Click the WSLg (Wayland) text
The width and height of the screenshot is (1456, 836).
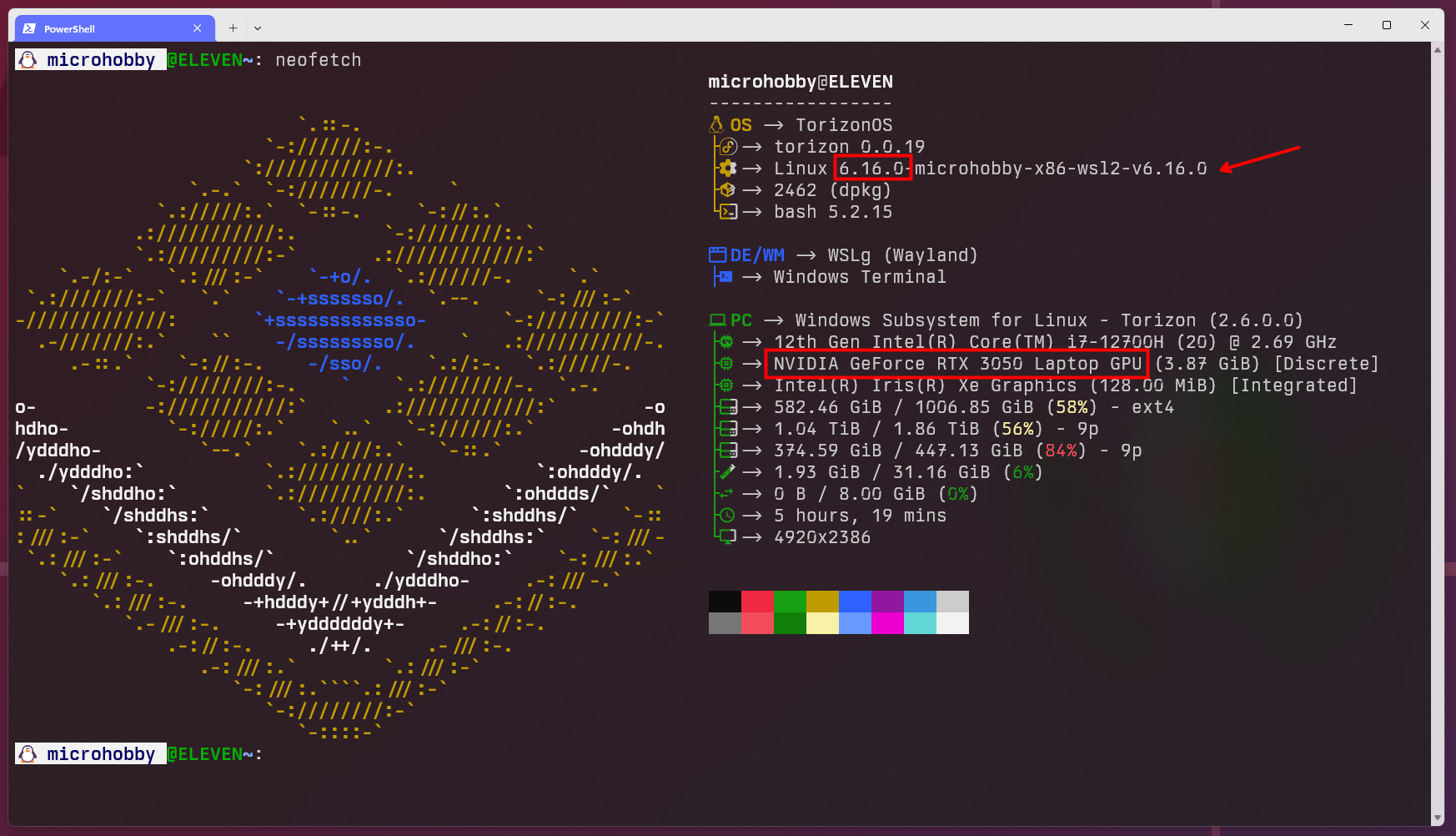[x=903, y=255]
